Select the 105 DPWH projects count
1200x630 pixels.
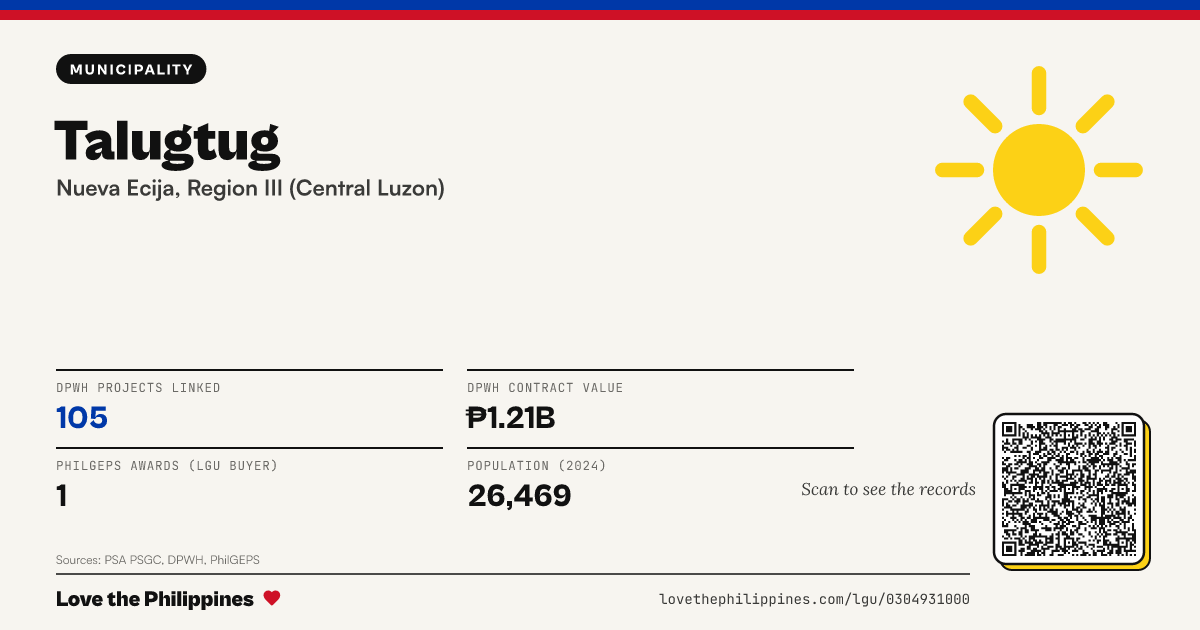pos(82,418)
